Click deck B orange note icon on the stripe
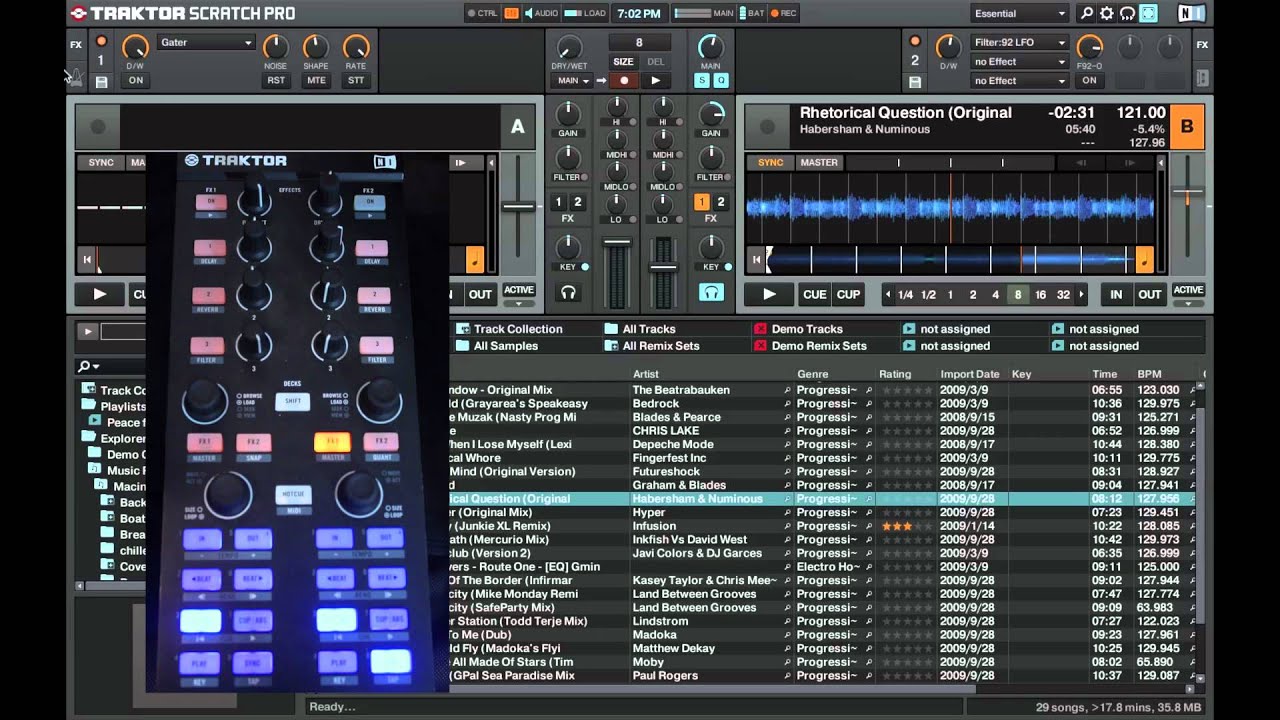 point(1145,260)
